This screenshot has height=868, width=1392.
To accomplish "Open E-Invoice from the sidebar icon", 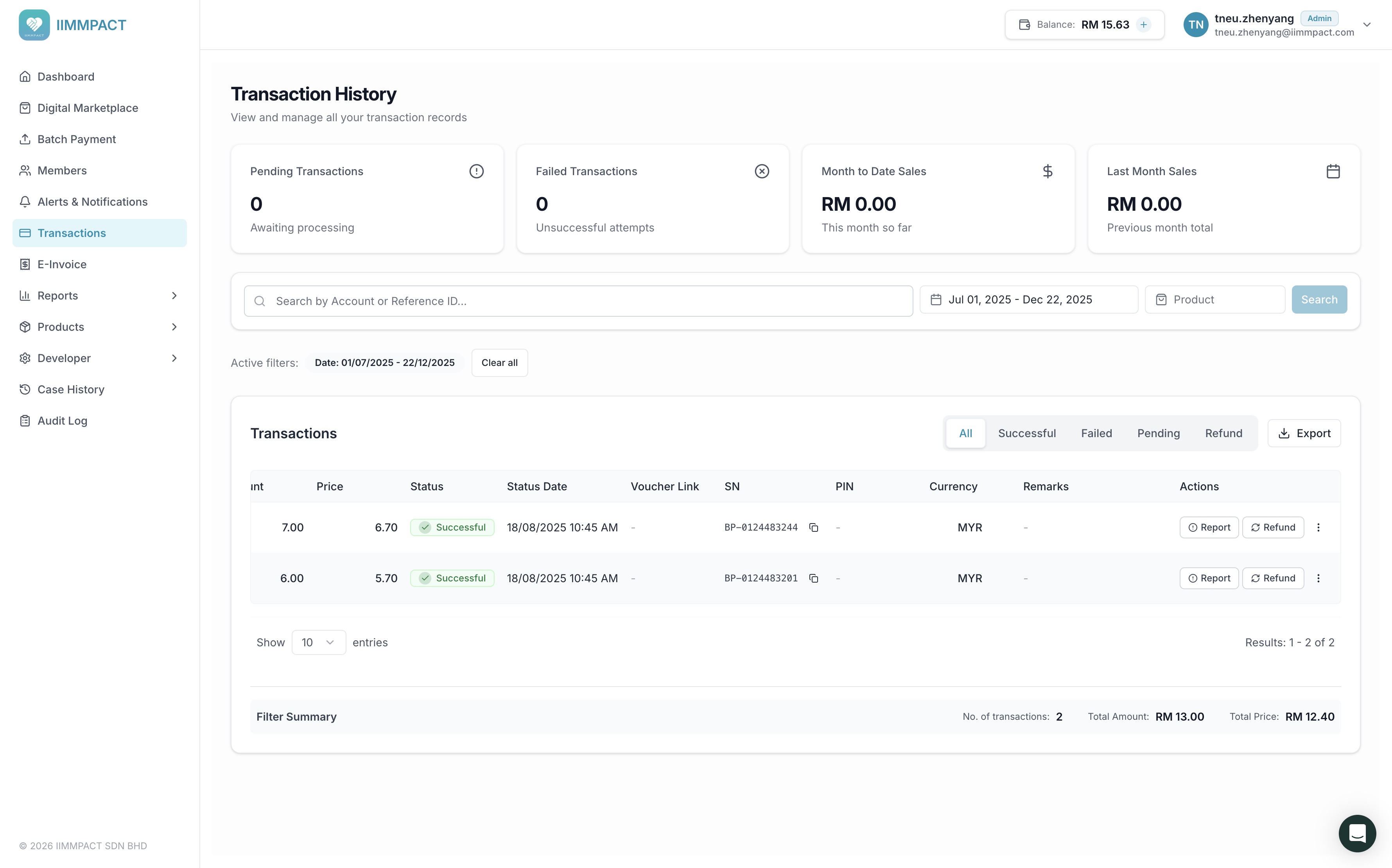I will coord(25,264).
